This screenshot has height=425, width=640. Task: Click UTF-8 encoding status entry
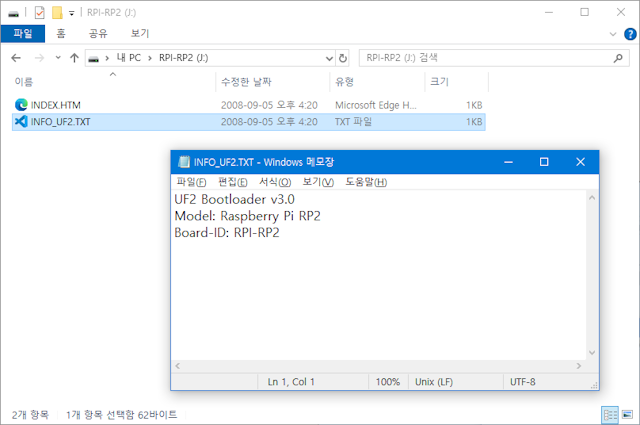pos(522,382)
